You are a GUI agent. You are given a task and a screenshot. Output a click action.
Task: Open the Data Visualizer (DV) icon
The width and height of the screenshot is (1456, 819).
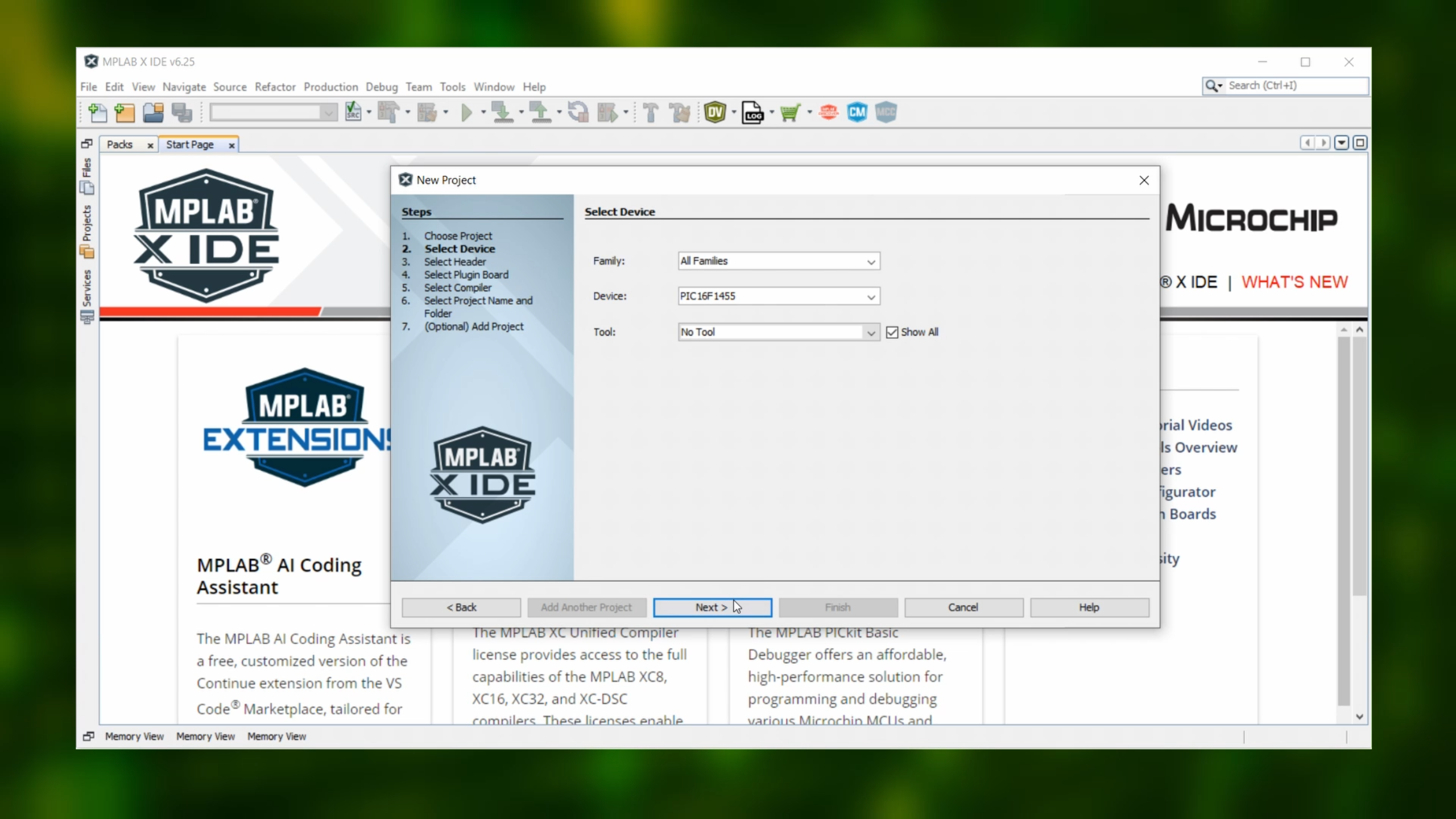click(x=715, y=112)
